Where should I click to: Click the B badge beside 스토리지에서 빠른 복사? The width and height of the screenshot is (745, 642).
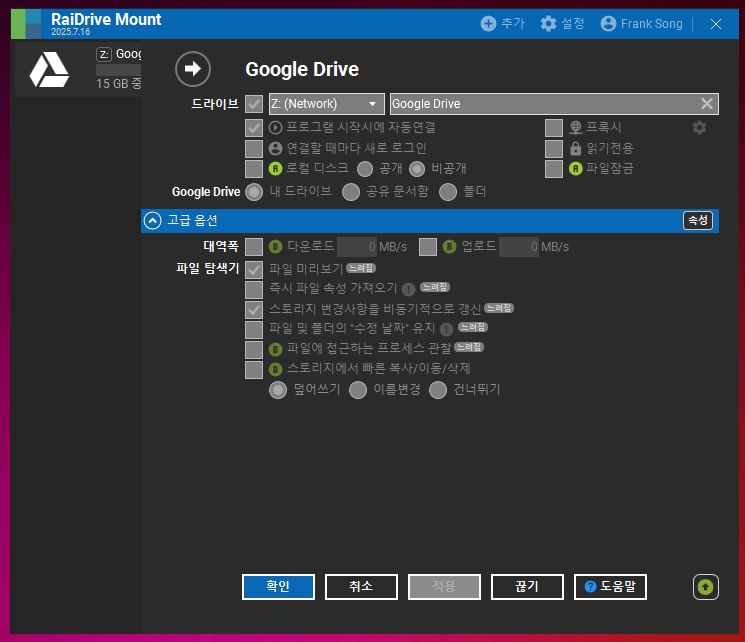[276, 370]
